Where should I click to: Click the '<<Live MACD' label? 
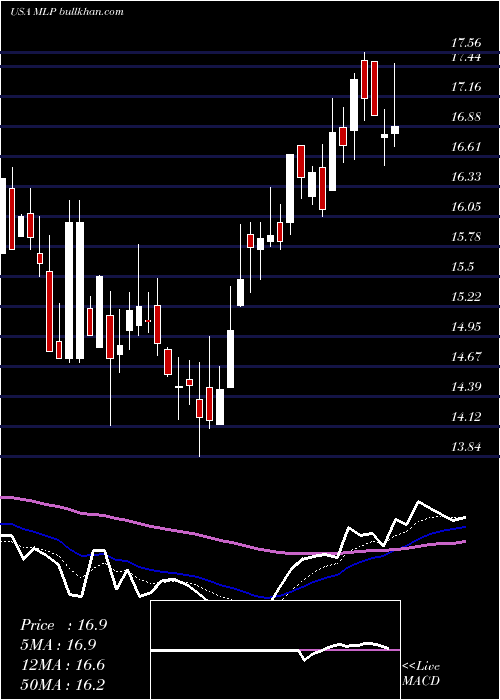click(x=421, y=673)
